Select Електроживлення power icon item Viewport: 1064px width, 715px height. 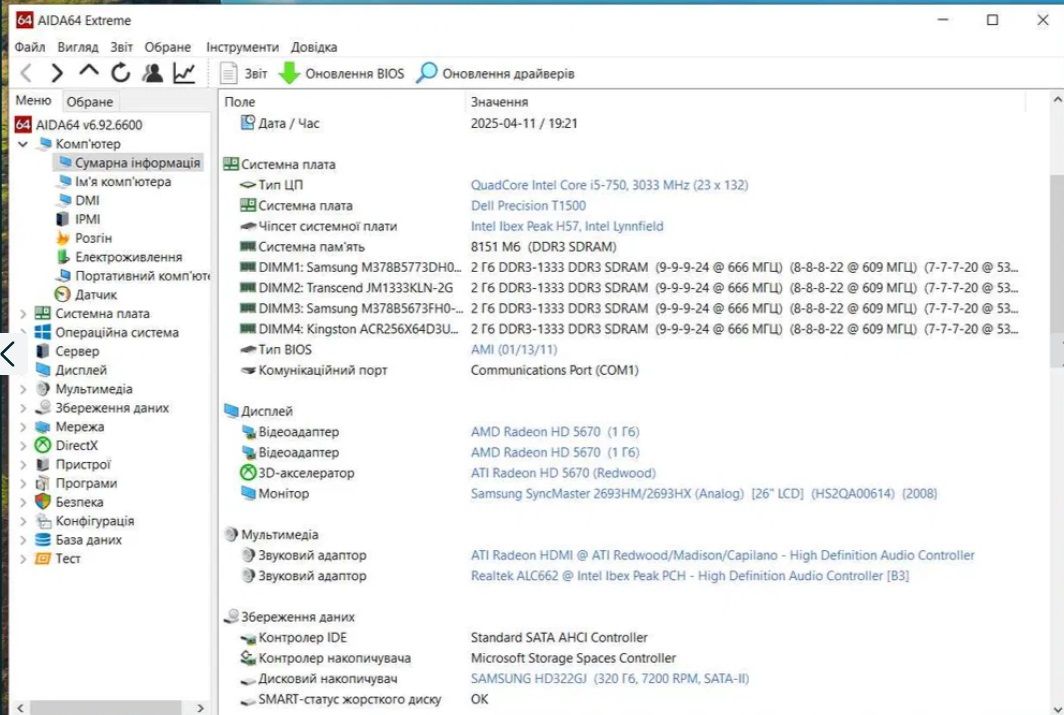(x=119, y=257)
